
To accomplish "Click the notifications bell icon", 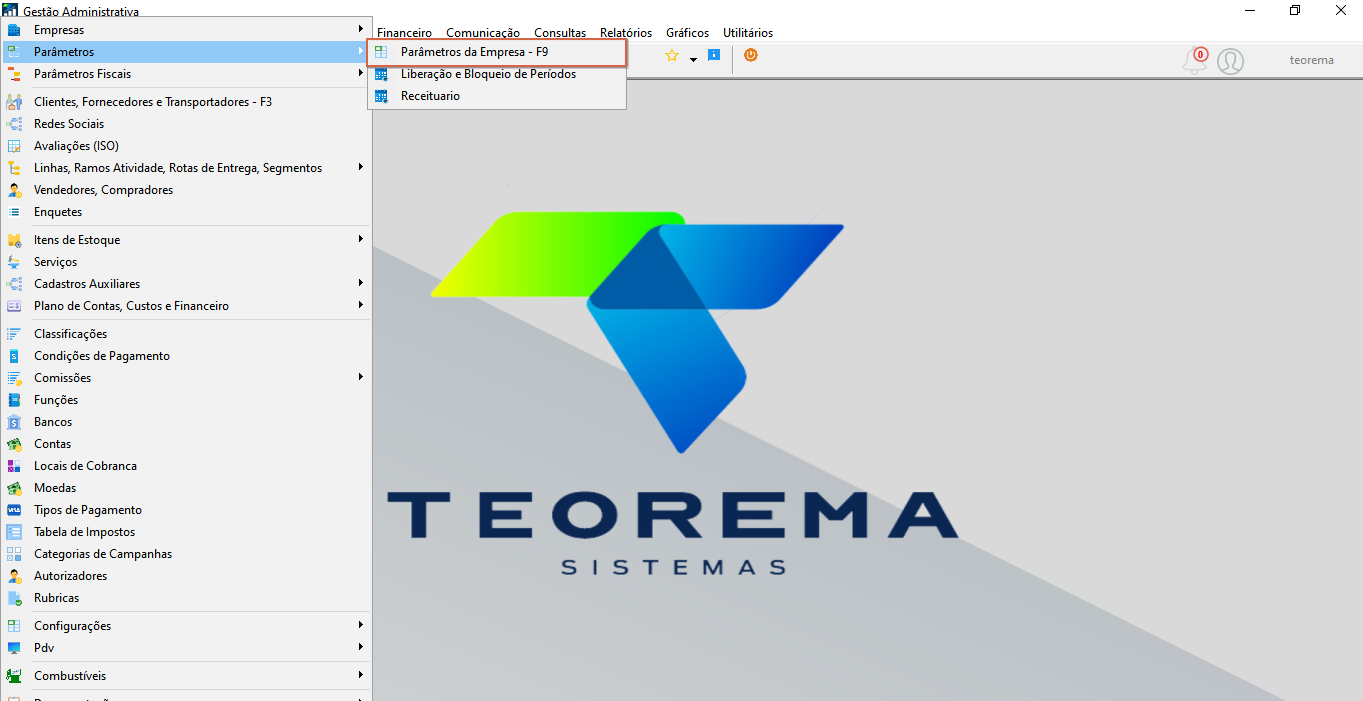I will tap(1194, 62).
